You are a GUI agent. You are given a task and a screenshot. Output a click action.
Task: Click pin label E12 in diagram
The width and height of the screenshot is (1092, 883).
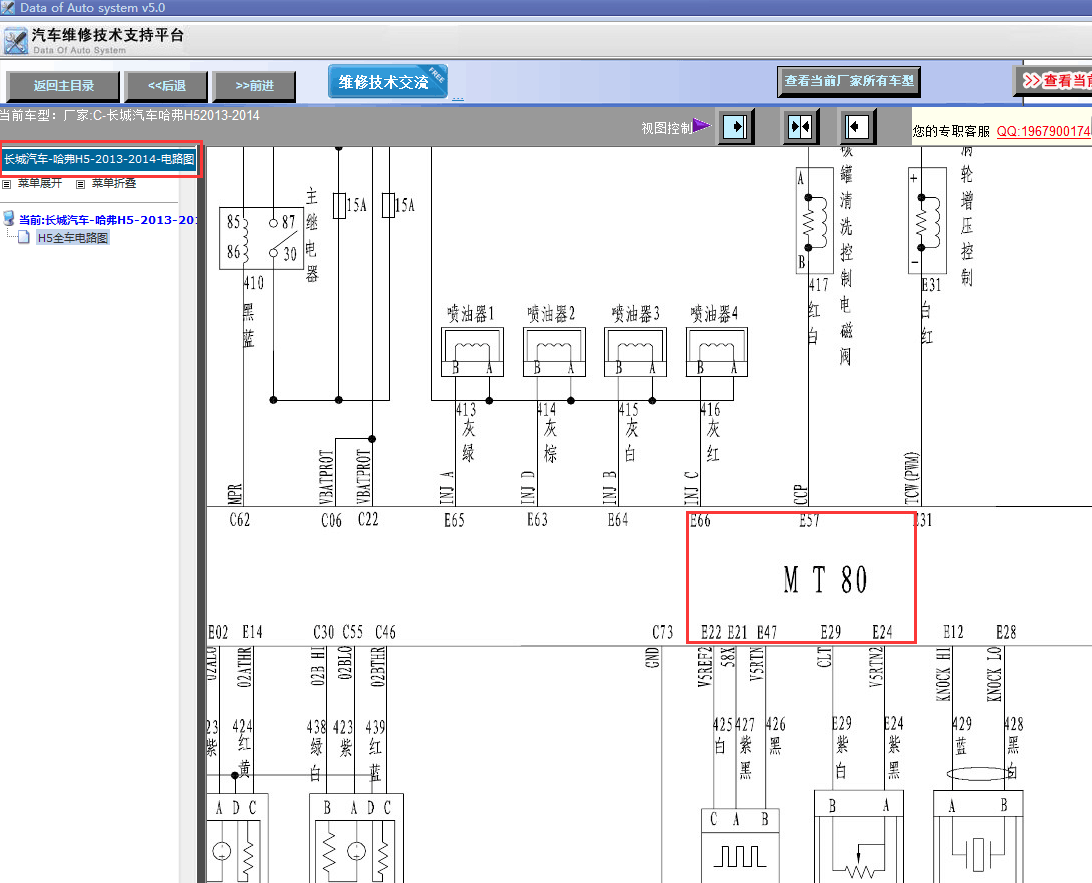pyautogui.click(x=953, y=632)
